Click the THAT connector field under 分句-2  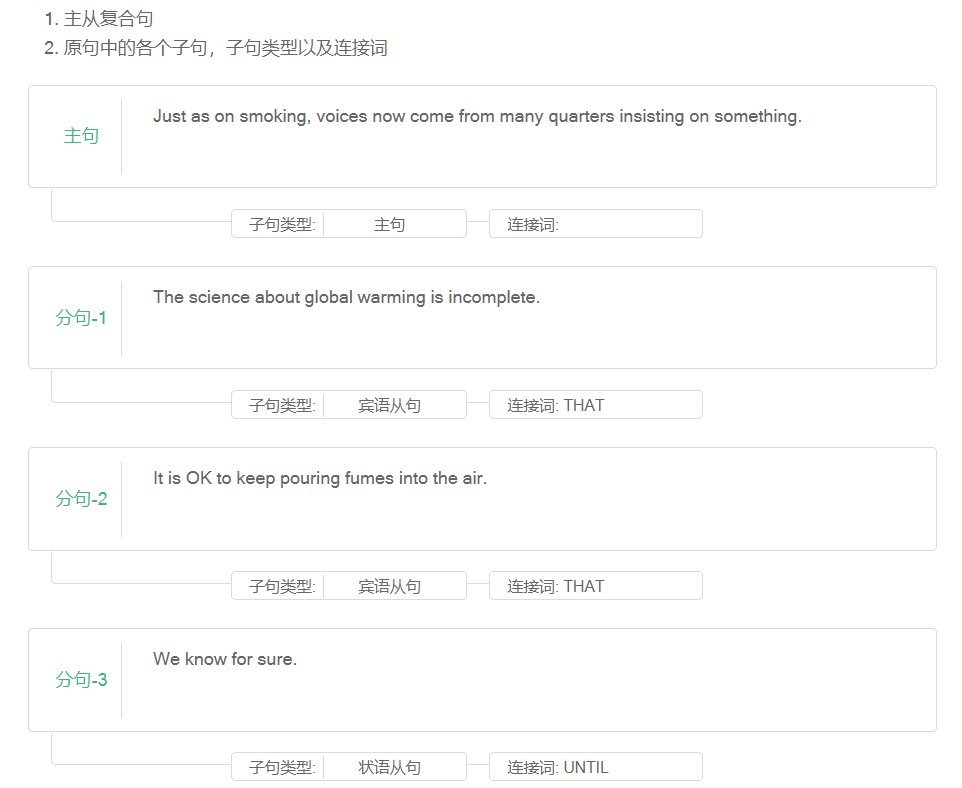[595, 586]
